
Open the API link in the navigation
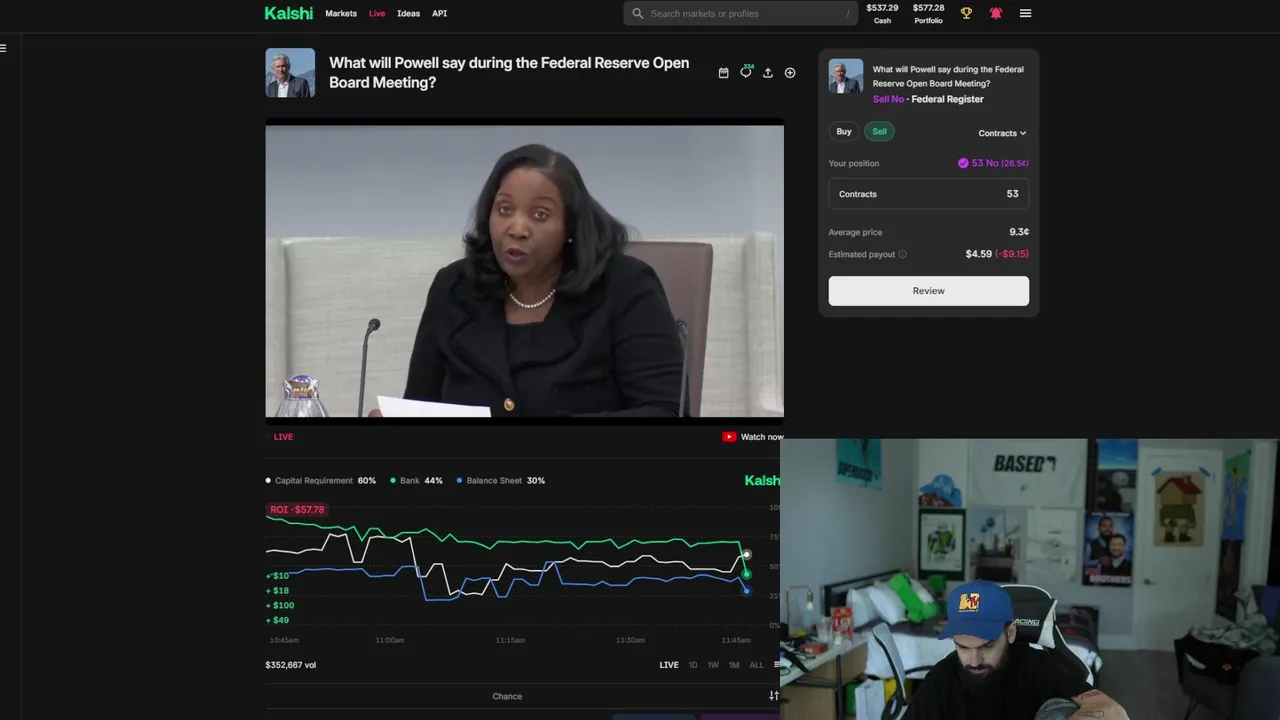click(439, 14)
